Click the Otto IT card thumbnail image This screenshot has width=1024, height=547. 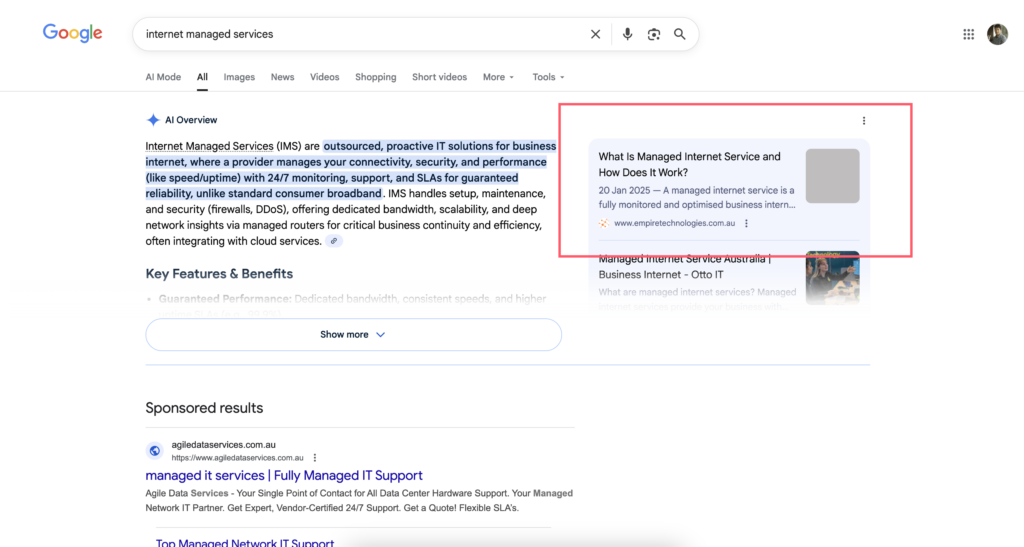[832, 277]
